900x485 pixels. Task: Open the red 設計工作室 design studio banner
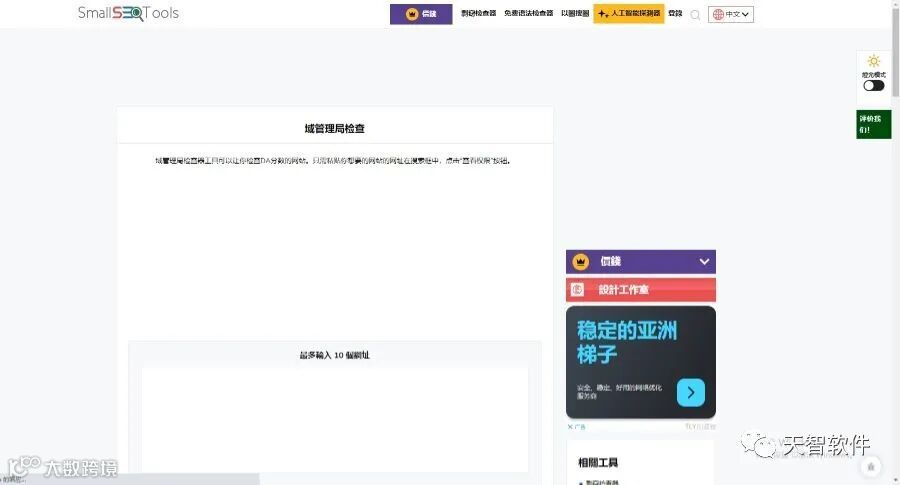(x=641, y=290)
